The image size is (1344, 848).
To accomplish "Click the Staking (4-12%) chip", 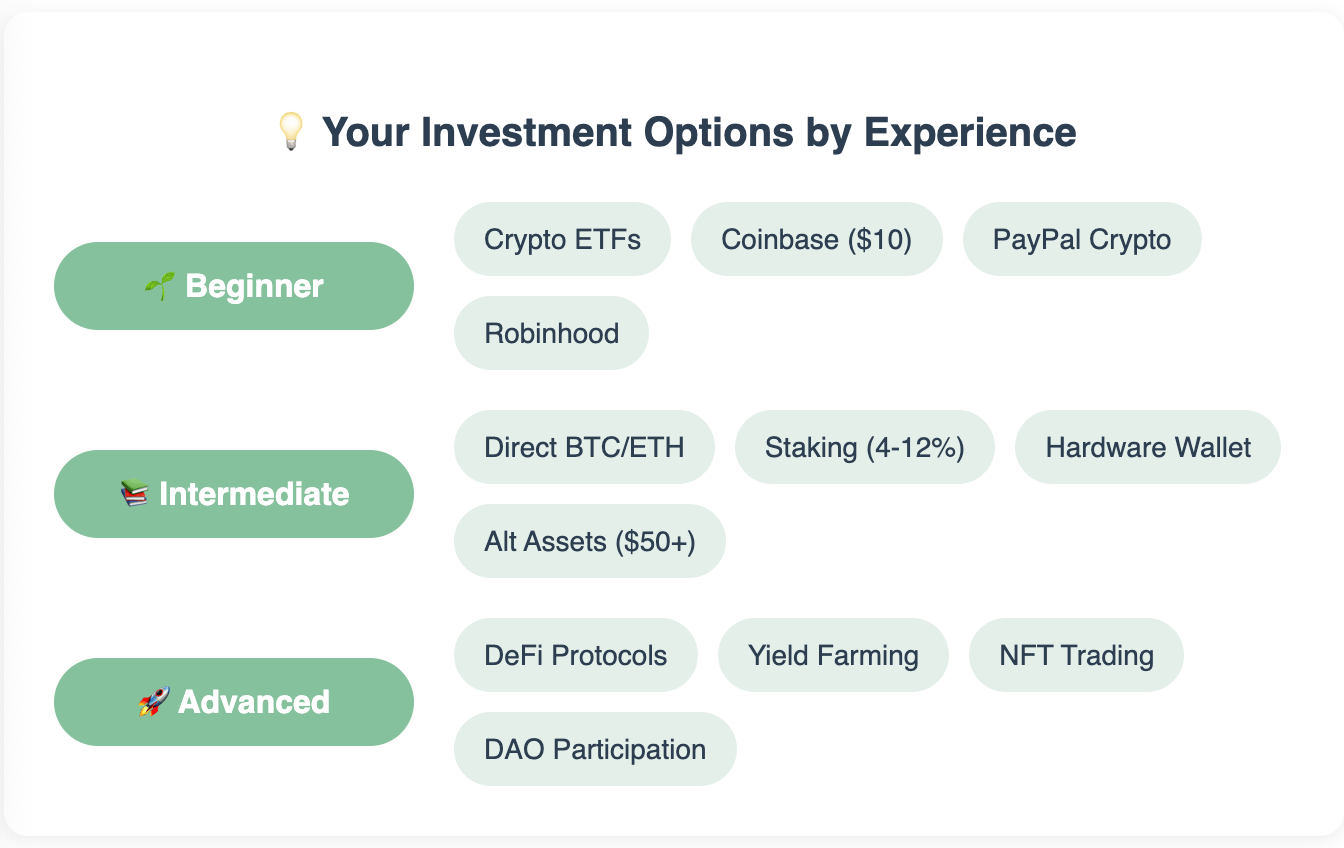I will tap(865, 447).
